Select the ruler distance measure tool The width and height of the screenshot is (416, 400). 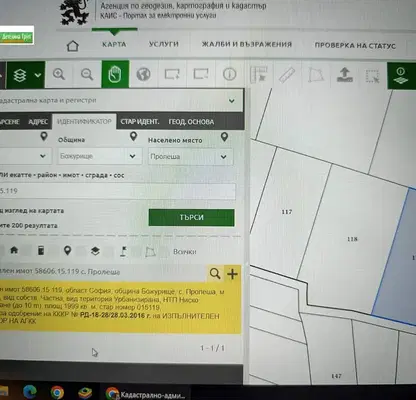[287, 75]
